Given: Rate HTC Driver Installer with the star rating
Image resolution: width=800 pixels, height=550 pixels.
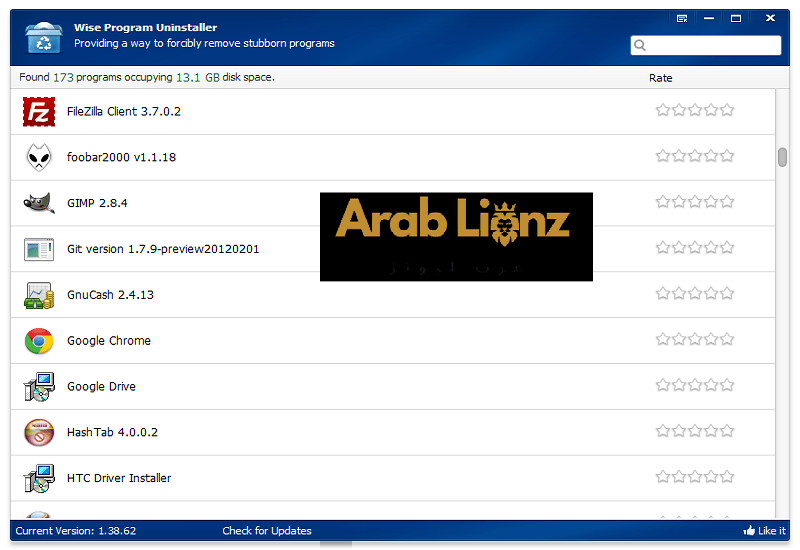Looking at the screenshot, I should click(x=695, y=477).
